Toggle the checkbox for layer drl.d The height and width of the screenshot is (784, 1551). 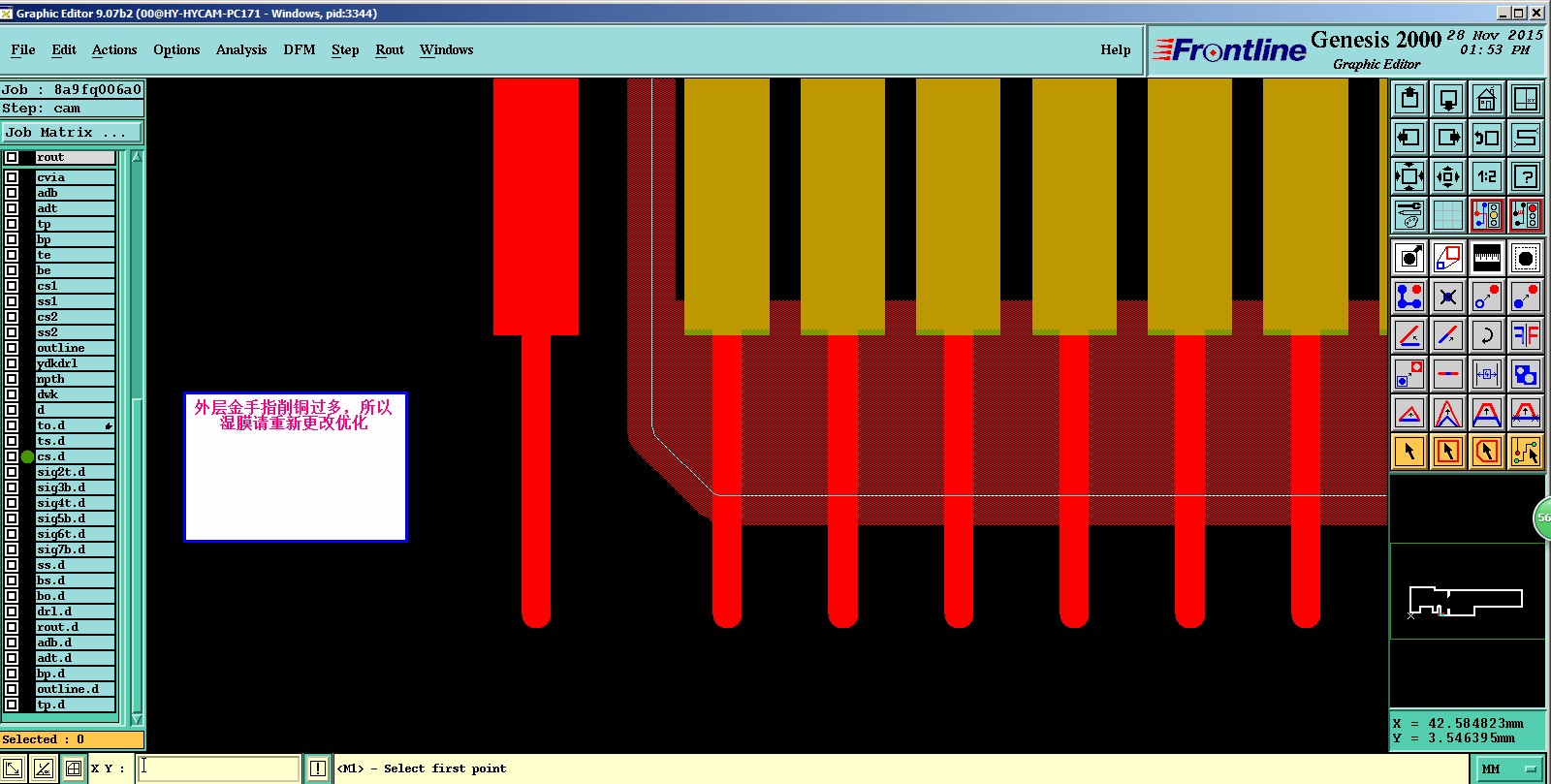[12, 612]
